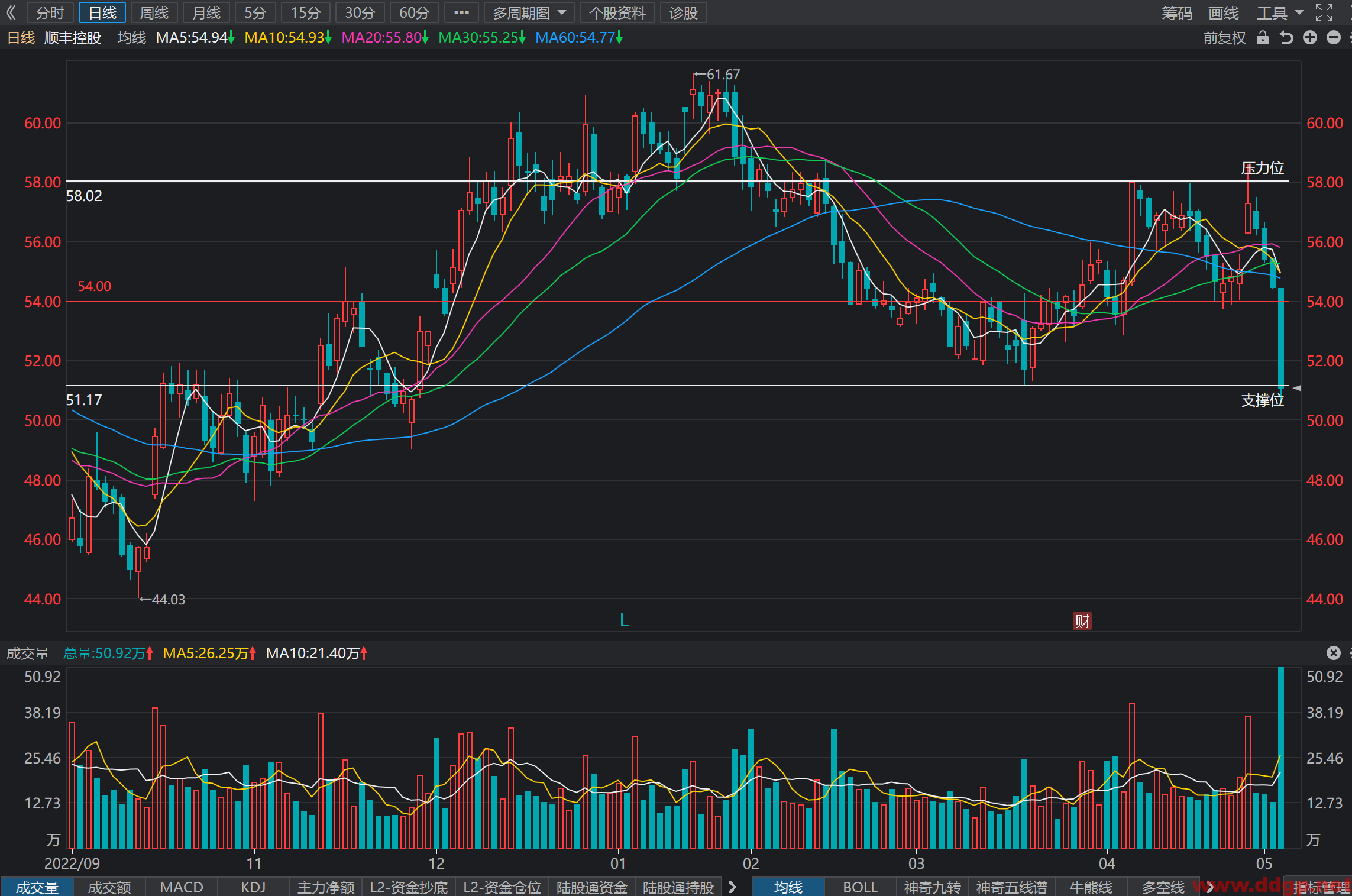This screenshot has height=896, width=1352.
Task: Click the red 财 marker on chart
Action: (x=1082, y=621)
